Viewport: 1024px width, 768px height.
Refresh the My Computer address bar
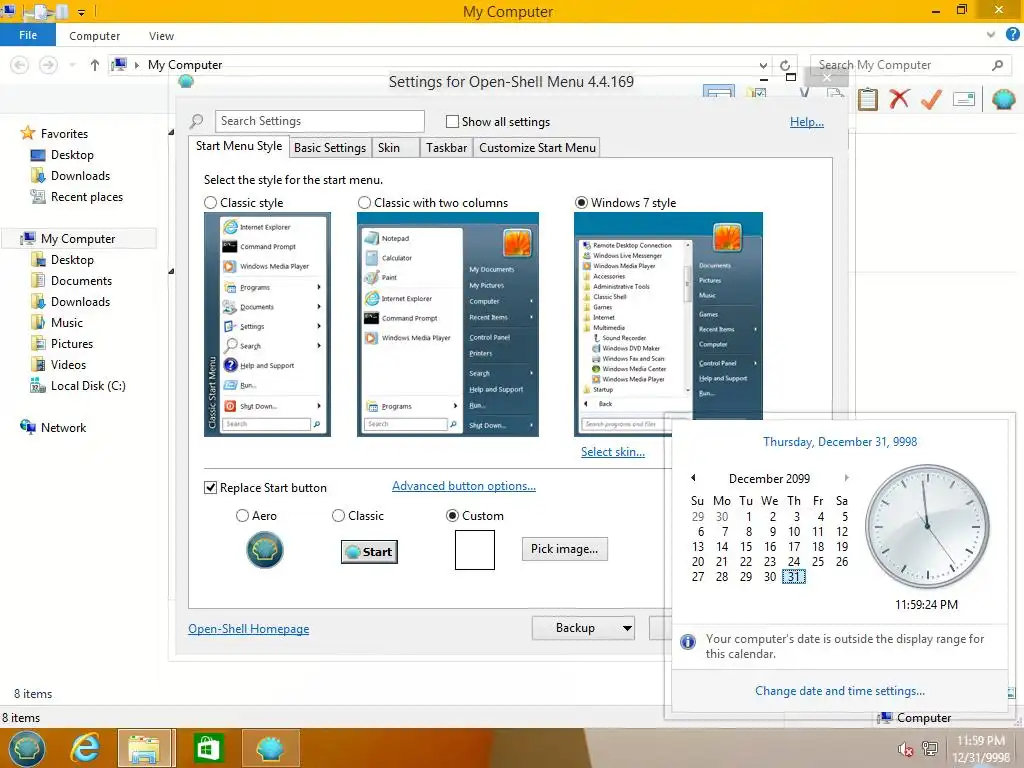tap(785, 65)
